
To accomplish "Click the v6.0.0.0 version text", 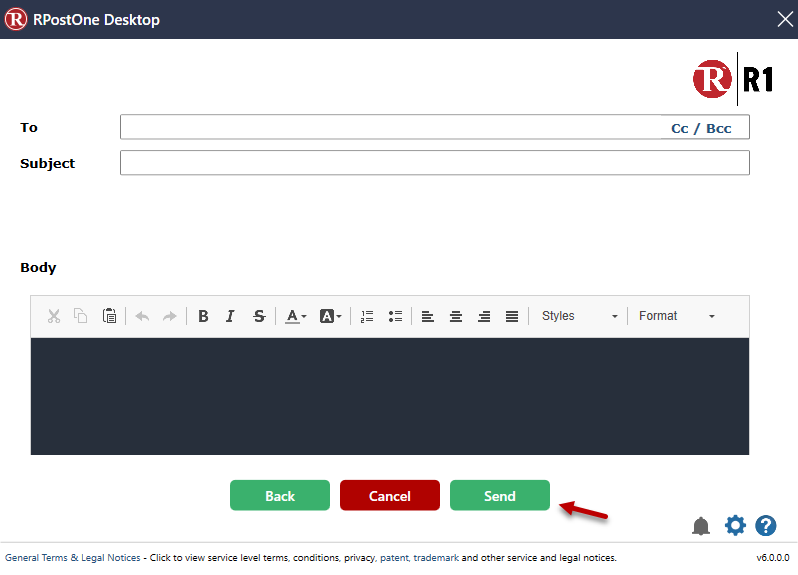I will coord(773,558).
